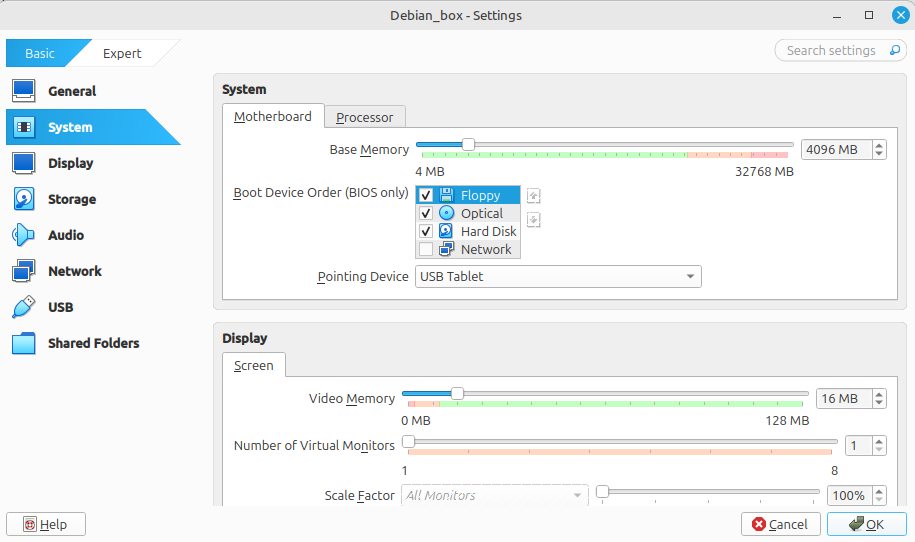915x542 pixels.
Task: Select the Network category label in sidebar
Action: click(75, 271)
